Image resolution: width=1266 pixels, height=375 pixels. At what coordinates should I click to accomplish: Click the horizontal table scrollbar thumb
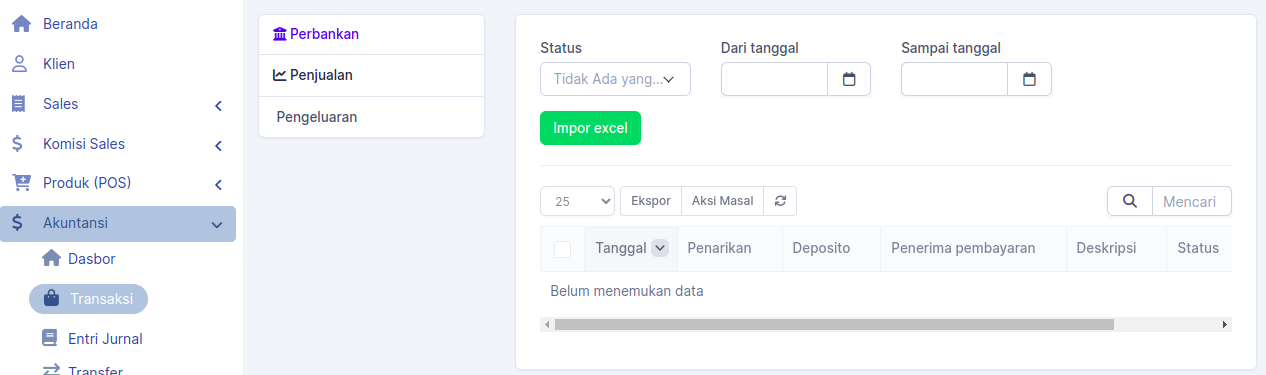(x=834, y=325)
